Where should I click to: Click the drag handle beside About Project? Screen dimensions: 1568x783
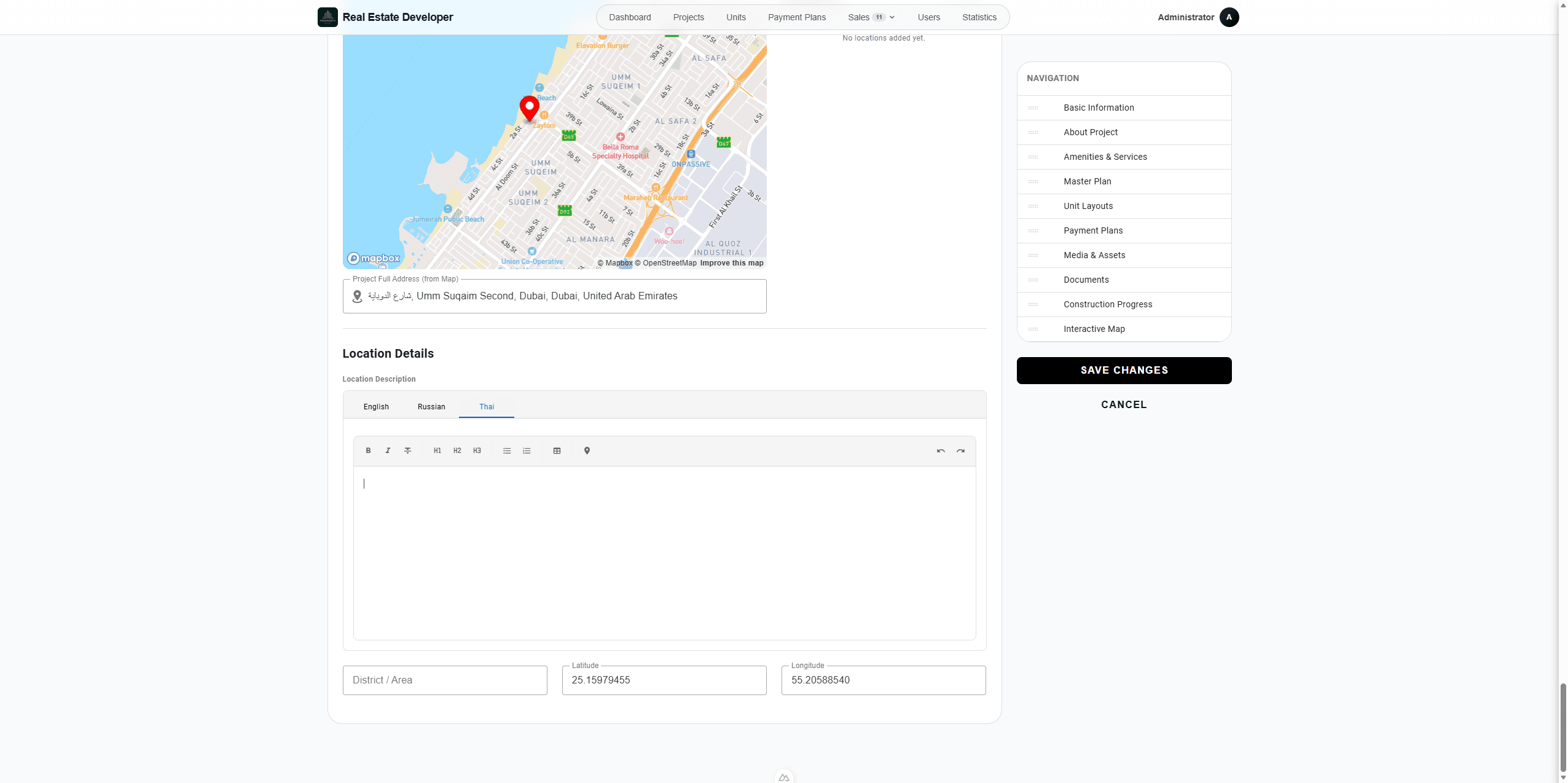pos(1033,132)
